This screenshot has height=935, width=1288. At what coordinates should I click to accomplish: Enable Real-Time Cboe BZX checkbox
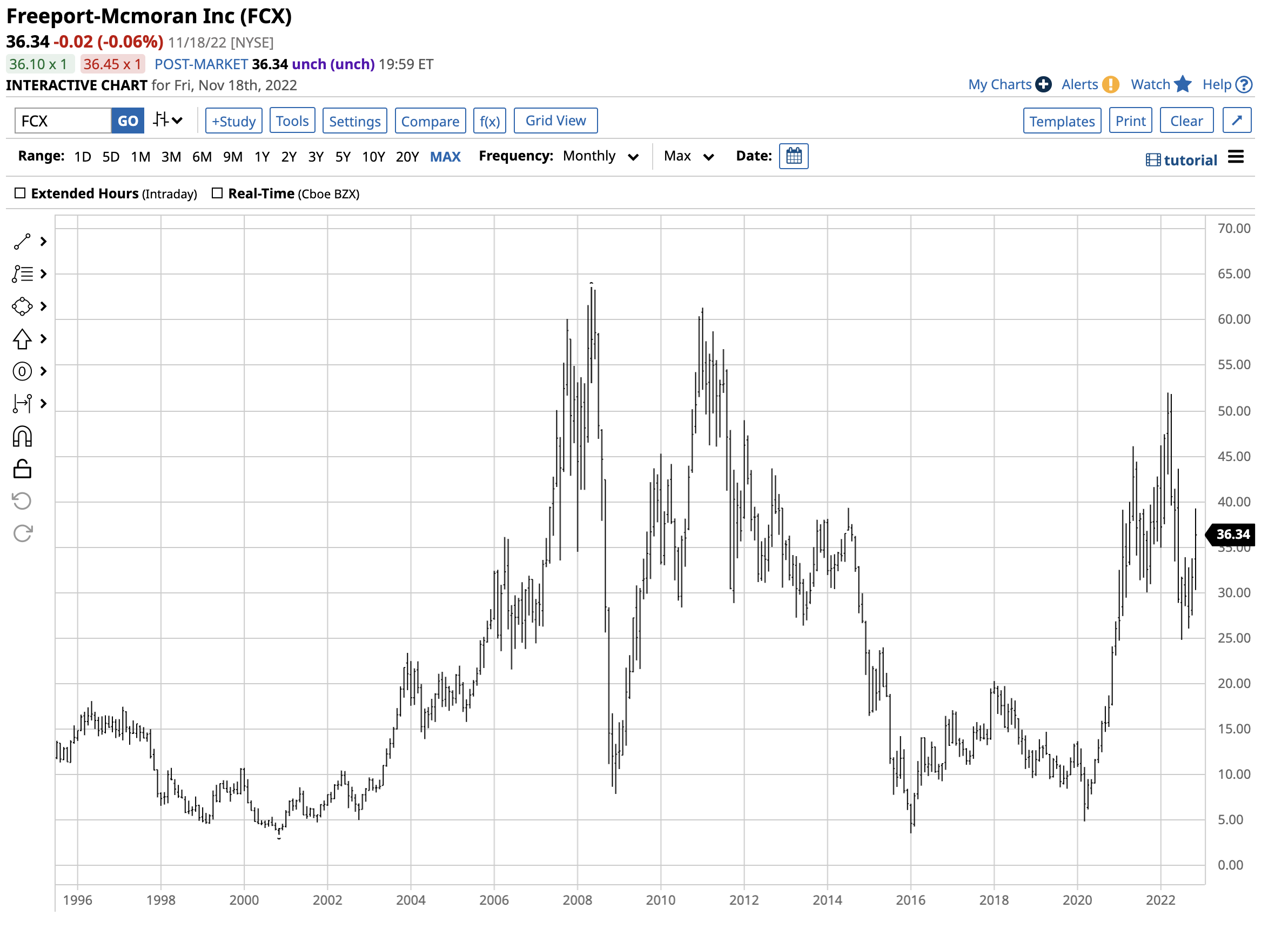[218, 193]
